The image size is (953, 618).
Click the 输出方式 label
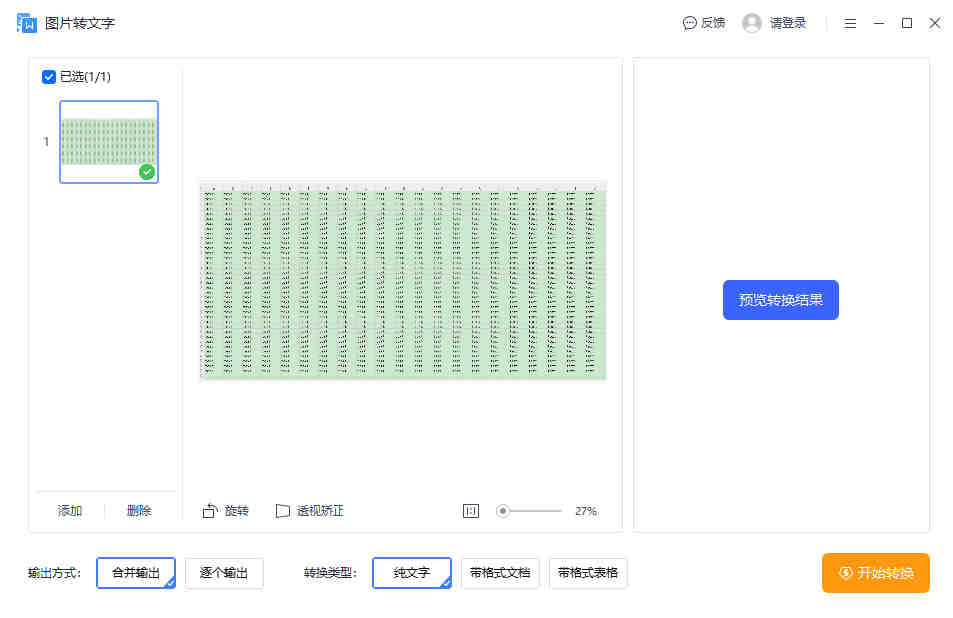(x=54, y=573)
